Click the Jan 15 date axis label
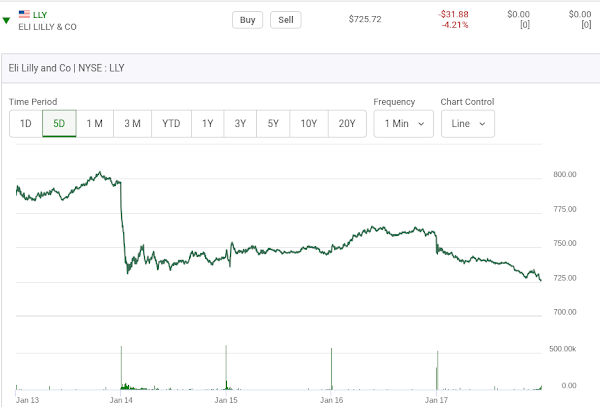600x407 pixels. click(226, 400)
